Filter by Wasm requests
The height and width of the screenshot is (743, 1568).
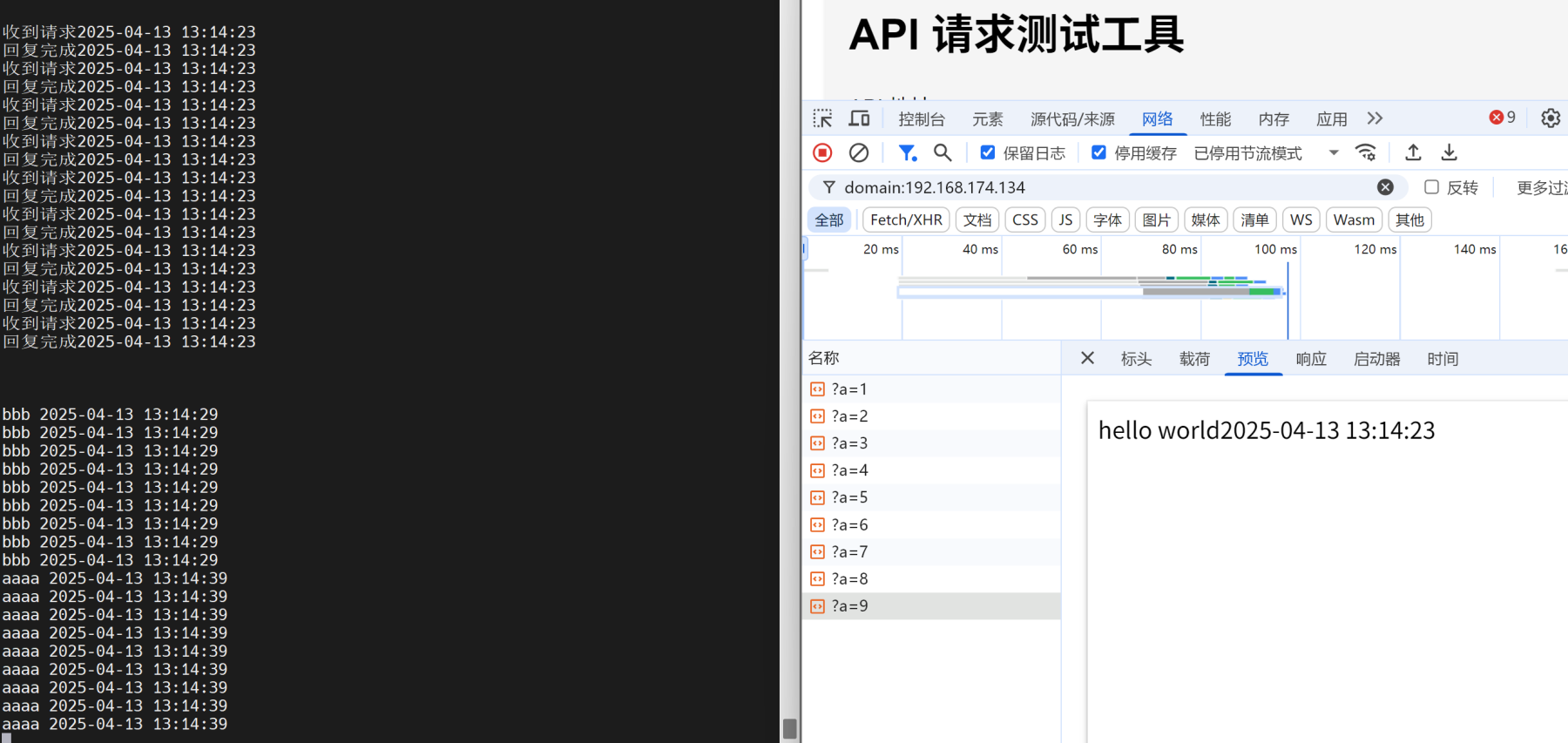pos(1354,220)
